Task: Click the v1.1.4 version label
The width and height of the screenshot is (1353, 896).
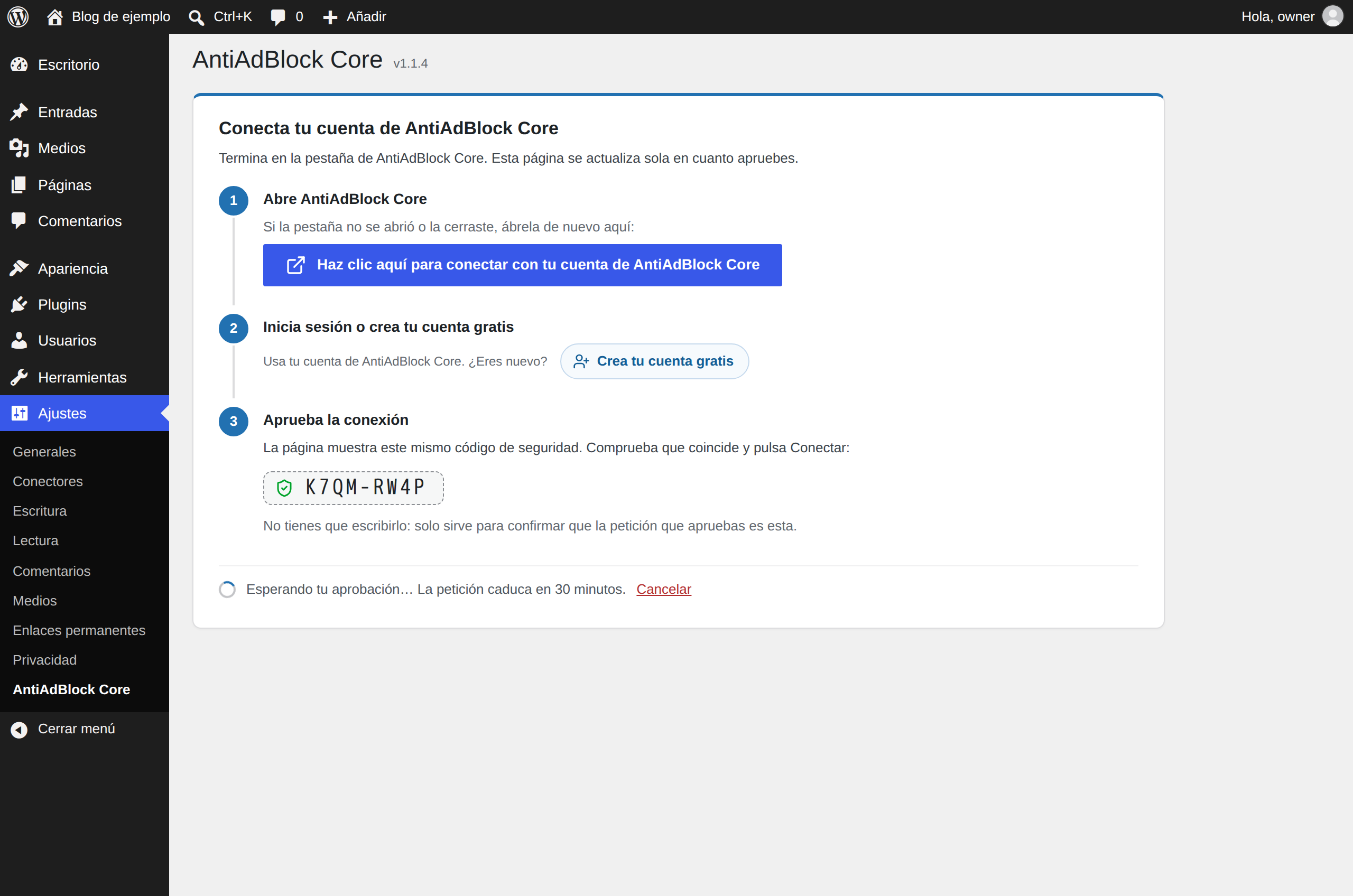Action: [x=411, y=63]
